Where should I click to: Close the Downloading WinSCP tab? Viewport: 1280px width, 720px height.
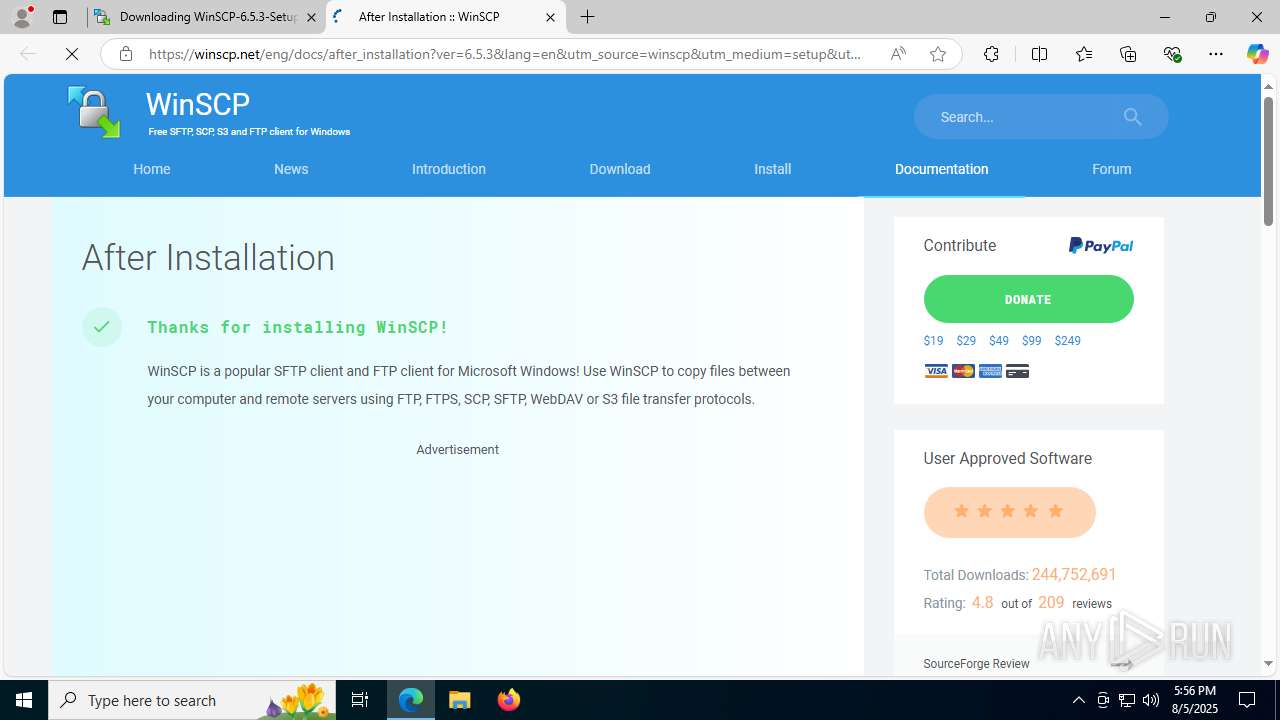(311, 17)
